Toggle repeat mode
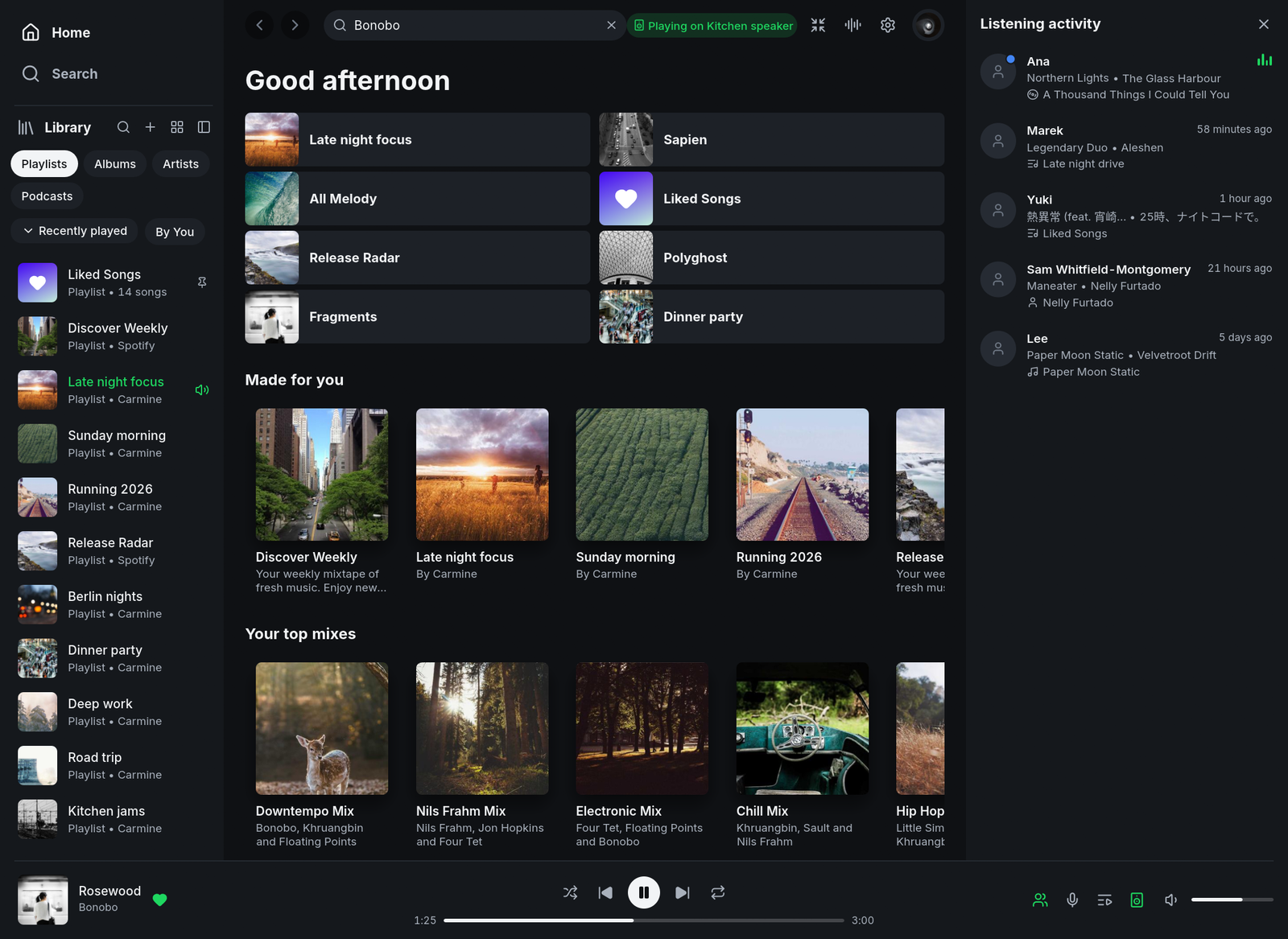Screen dimensions: 1288x939 [x=718, y=892]
